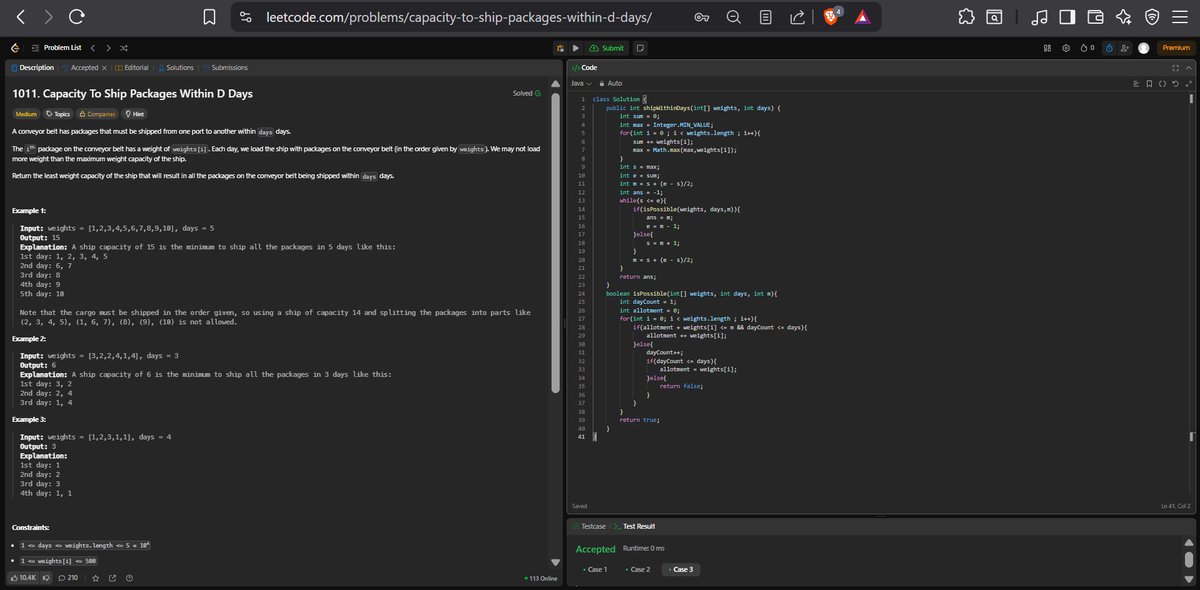Screen dimensions: 1200x590
Task: Reload the browser page
Action: click(77, 16)
